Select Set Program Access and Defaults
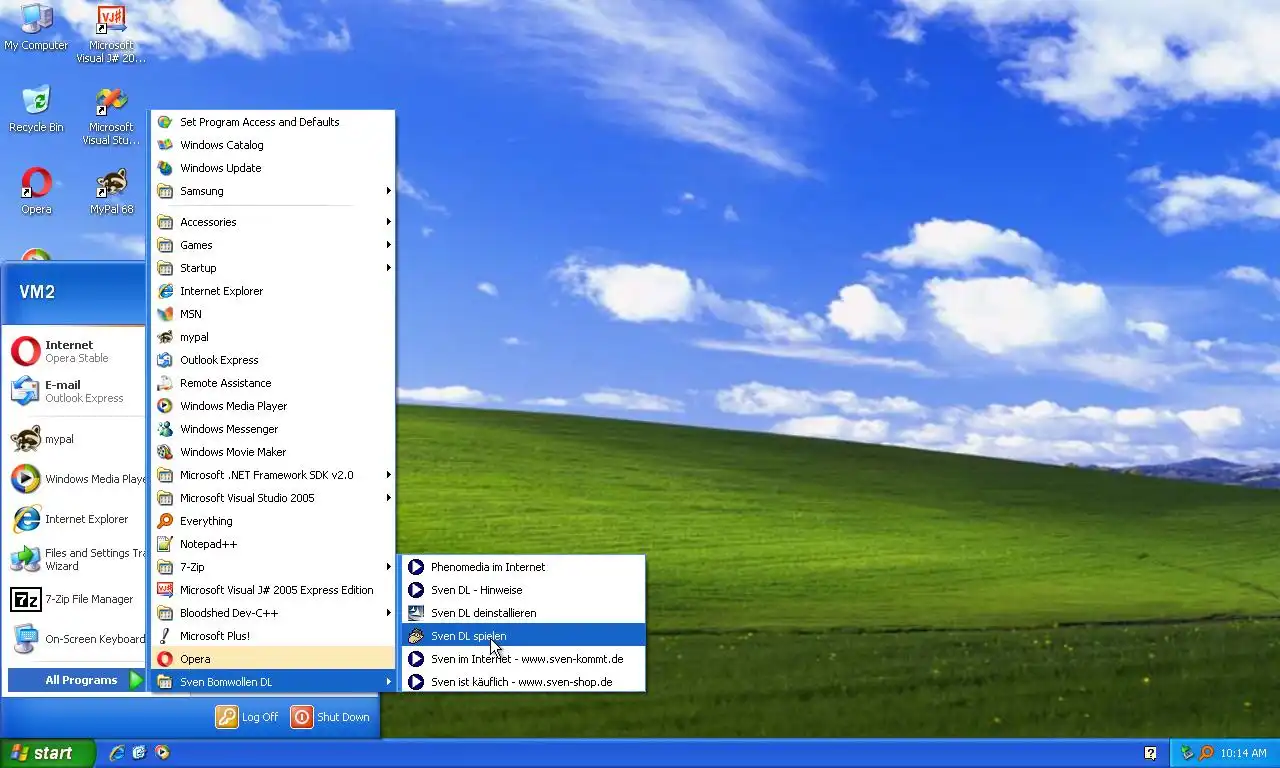Screen dimensions: 1280x768 pos(273,122)
